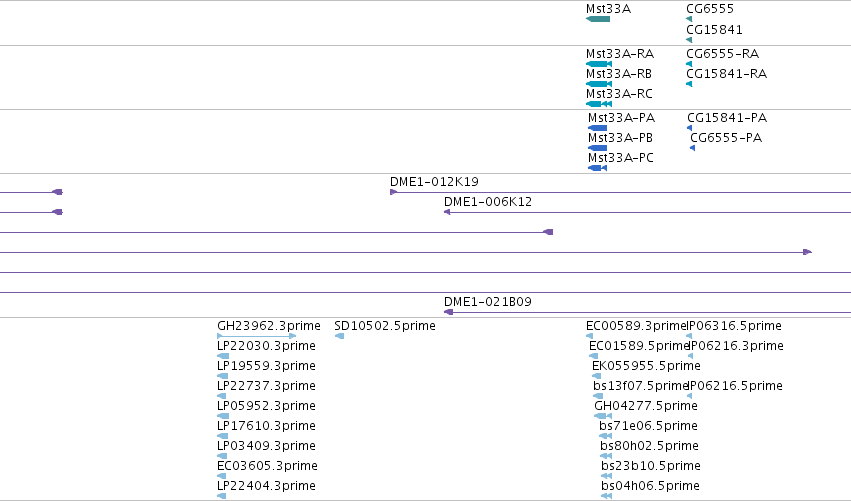Select the LP19559.3prime EST glyph

coord(223,376)
